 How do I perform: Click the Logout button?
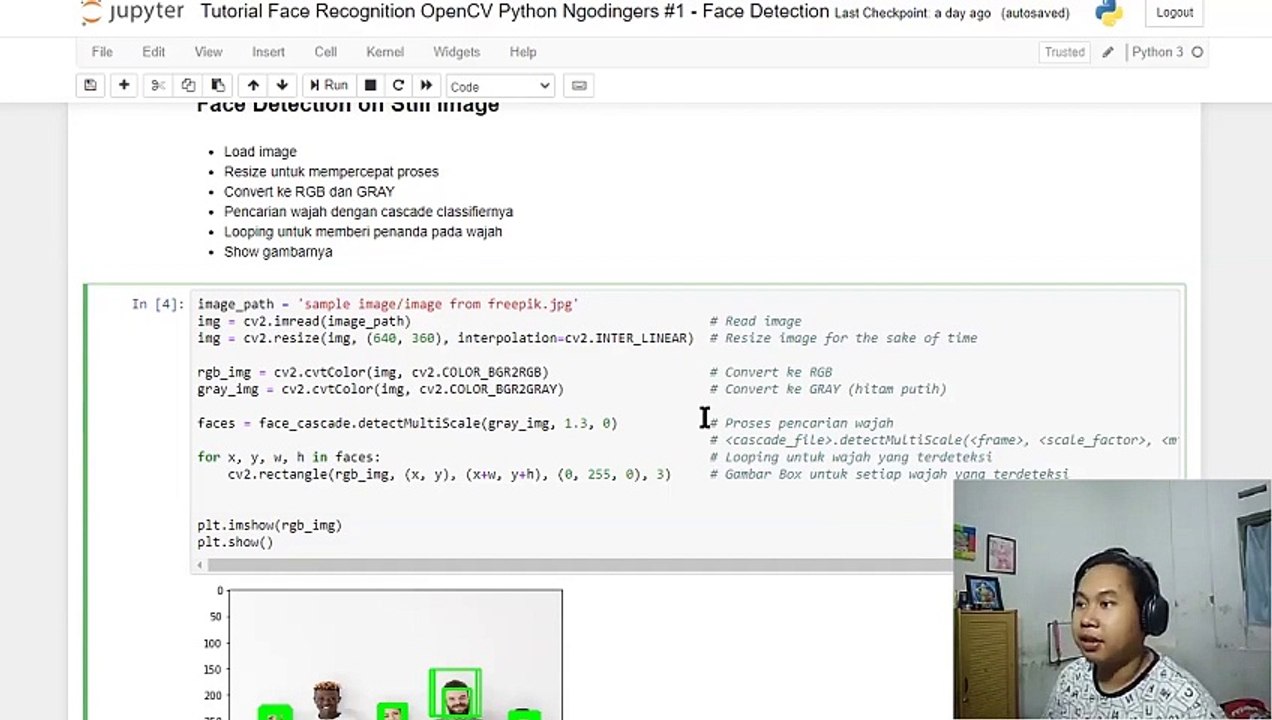point(1174,13)
